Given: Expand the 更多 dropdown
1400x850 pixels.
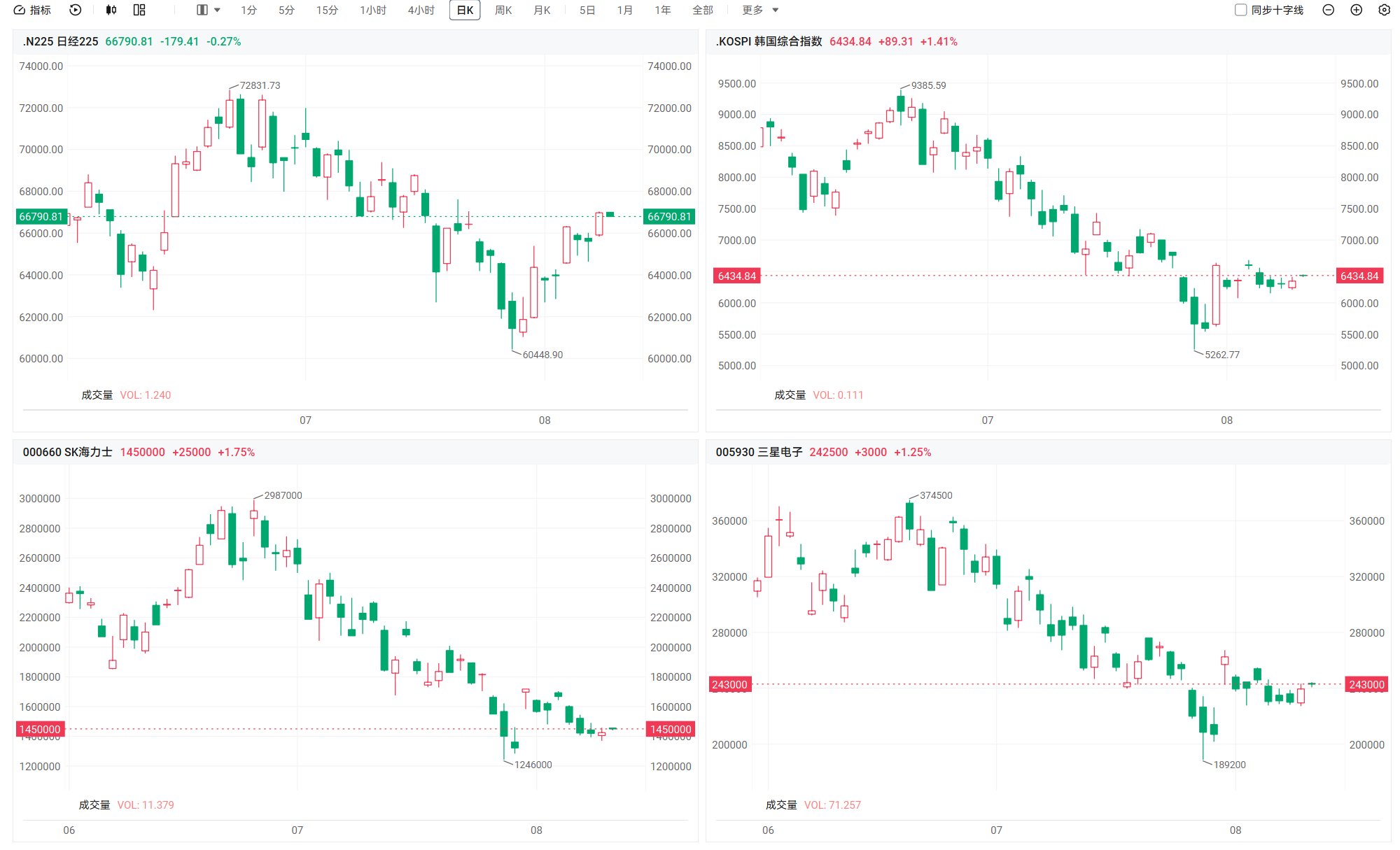Looking at the screenshot, I should pos(761,10).
